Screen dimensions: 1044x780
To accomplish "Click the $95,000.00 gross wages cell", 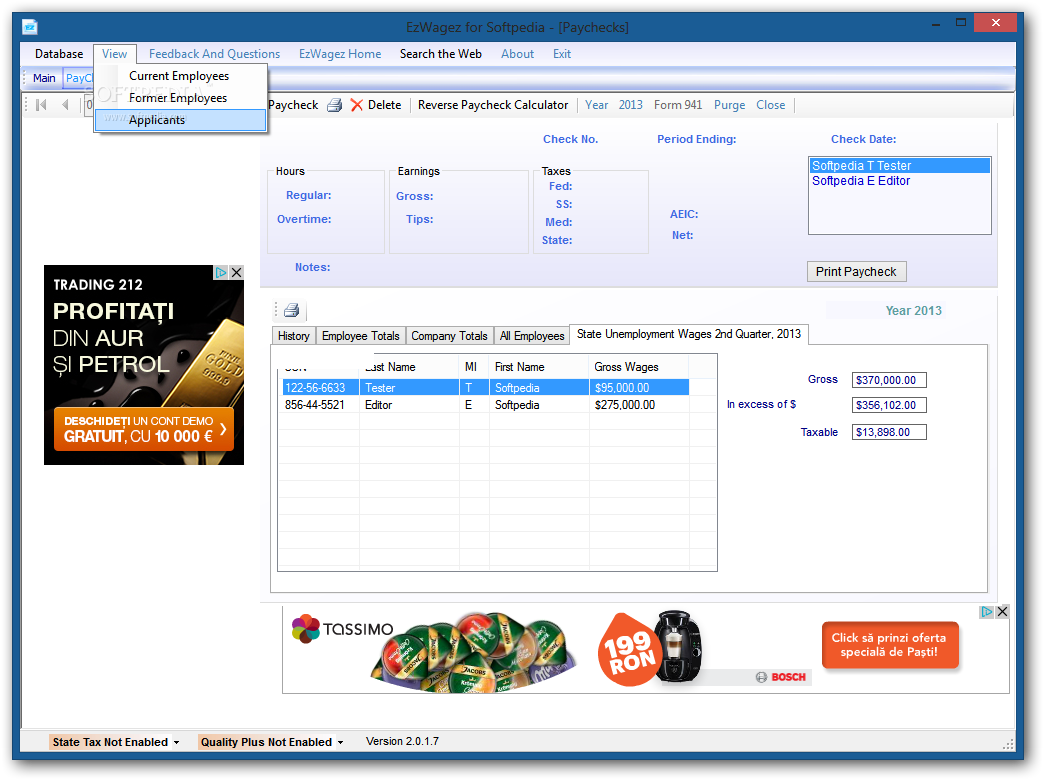I will point(639,388).
